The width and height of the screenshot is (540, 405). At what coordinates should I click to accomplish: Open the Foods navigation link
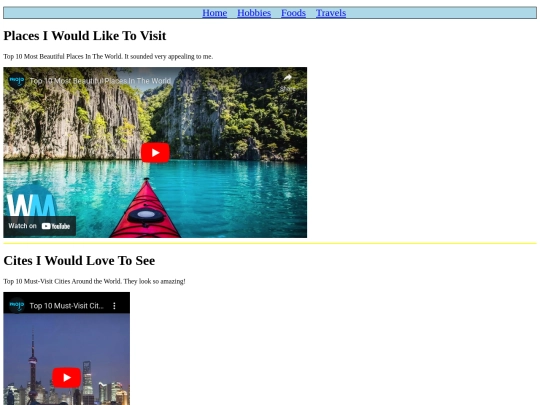point(293,13)
